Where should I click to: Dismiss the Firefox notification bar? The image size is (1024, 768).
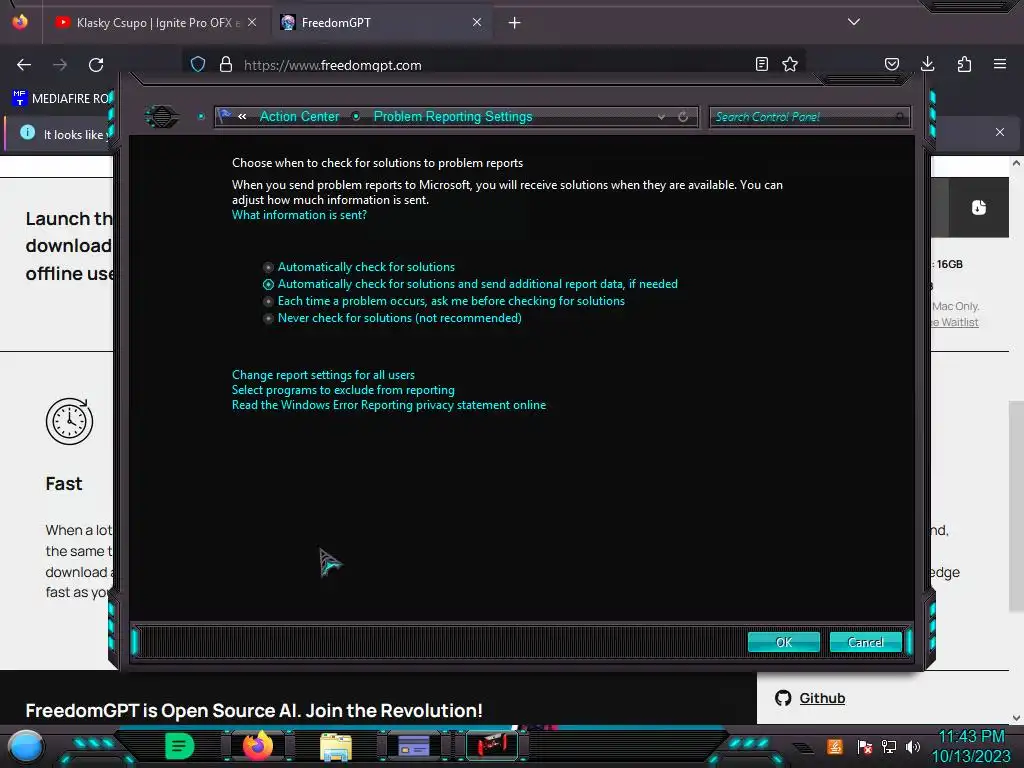pos(1000,132)
